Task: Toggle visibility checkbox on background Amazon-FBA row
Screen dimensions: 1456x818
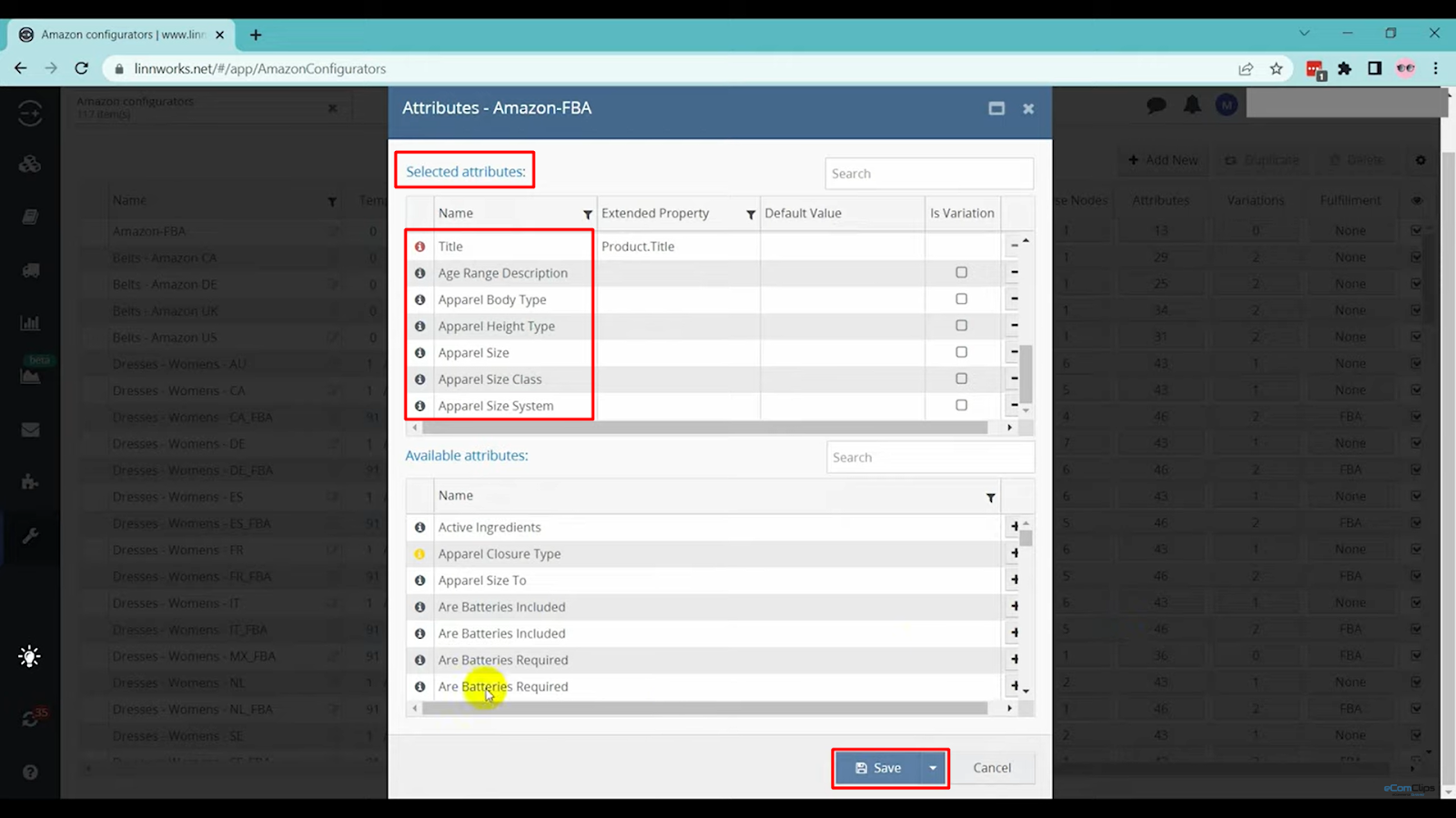Action: pyautogui.click(x=1416, y=230)
